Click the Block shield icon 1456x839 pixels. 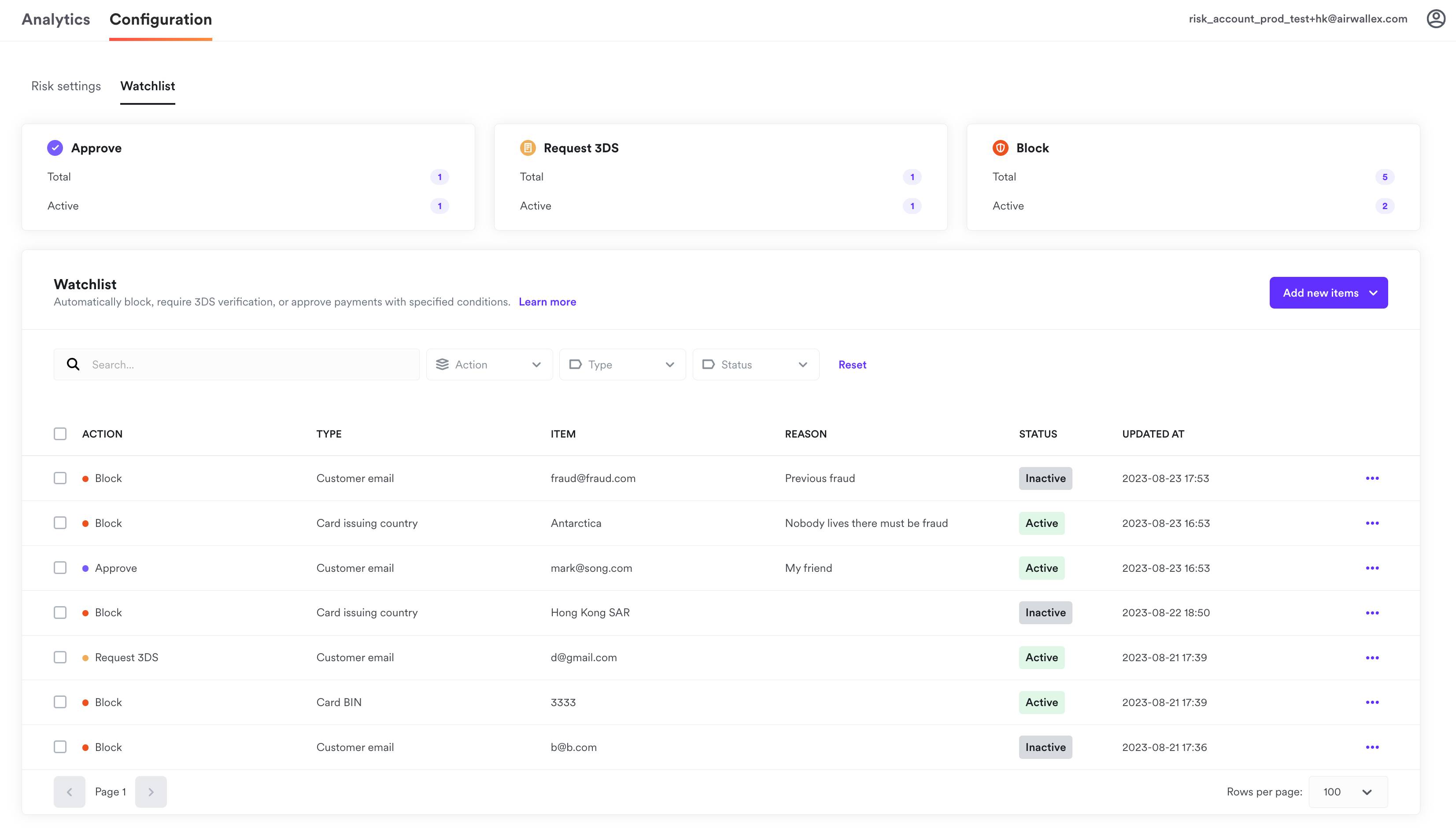tap(1000, 148)
